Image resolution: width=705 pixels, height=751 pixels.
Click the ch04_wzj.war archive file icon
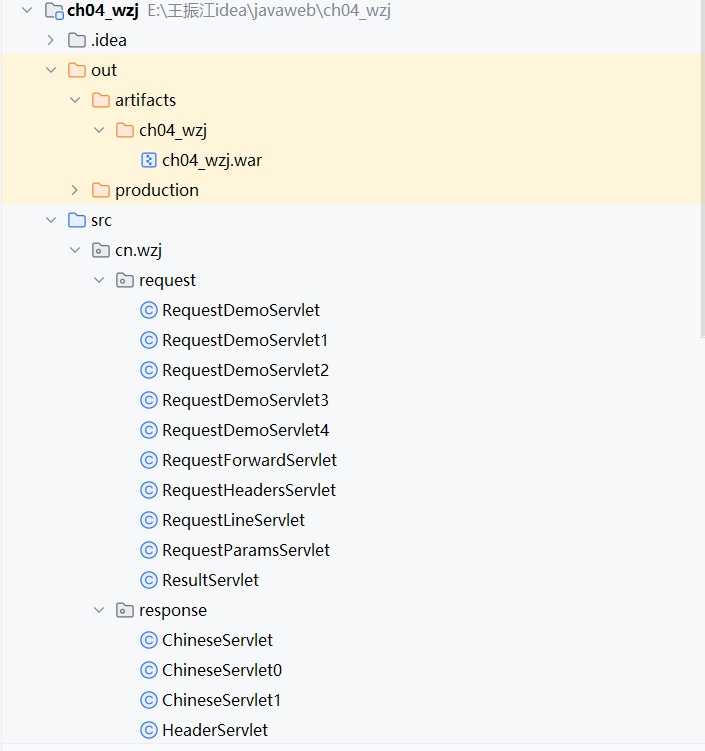(149, 160)
